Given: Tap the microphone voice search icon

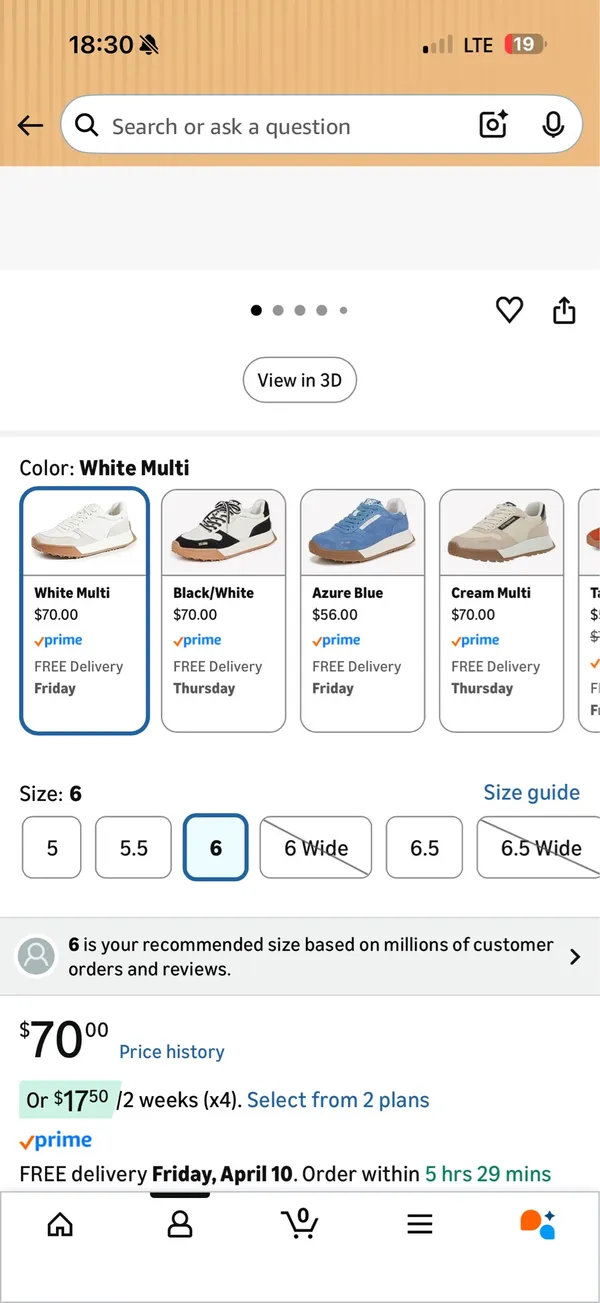Looking at the screenshot, I should pos(553,125).
